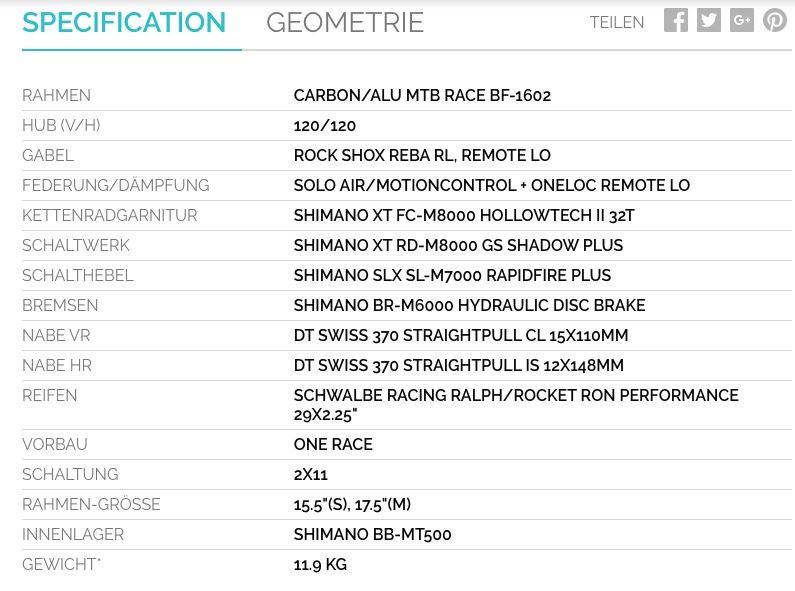The height and width of the screenshot is (591, 795).
Task: Click the Shimano BB-MT500 bottom bracket value
Action: 372,535
